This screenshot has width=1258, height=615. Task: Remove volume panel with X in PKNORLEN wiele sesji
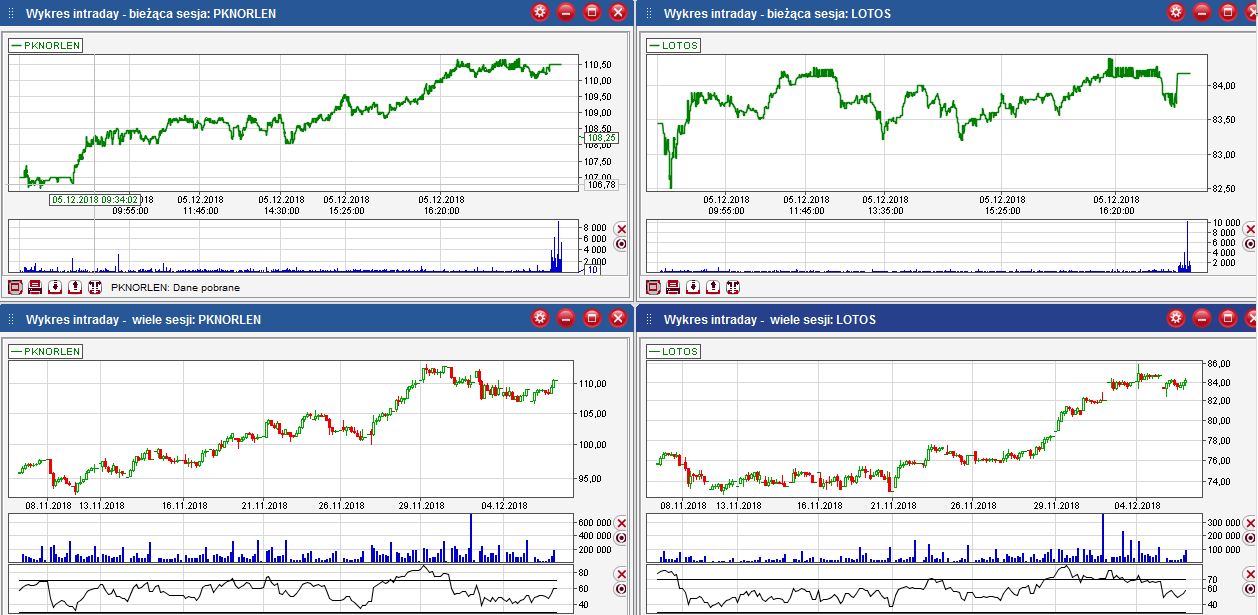[620, 523]
